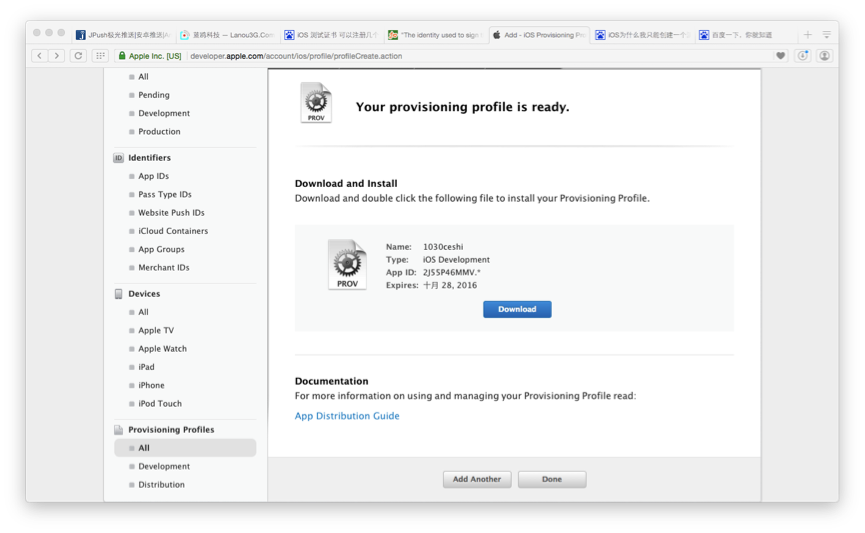Switch to the 'iOS为什么我只能创建一个' tab
This screenshot has width=865, height=533.
point(643,35)
